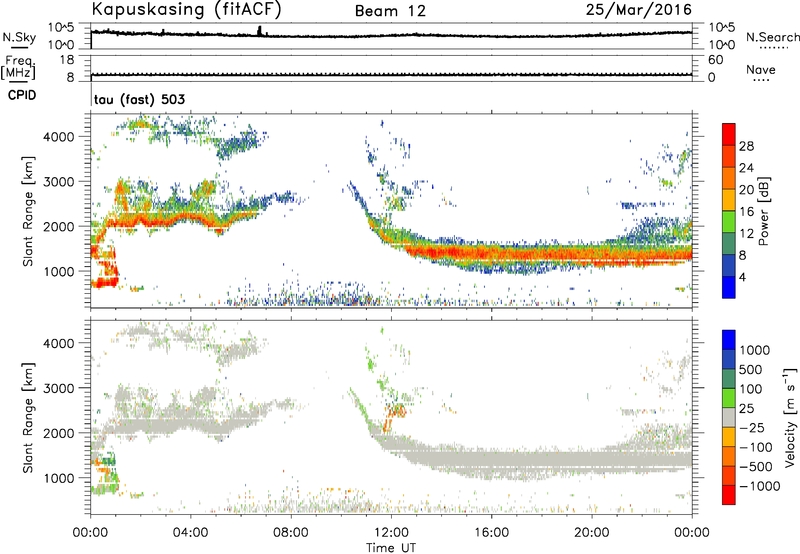This screenshot has width=800, height=554.
Task: Click the N.Search legend label
Action: 772,37
